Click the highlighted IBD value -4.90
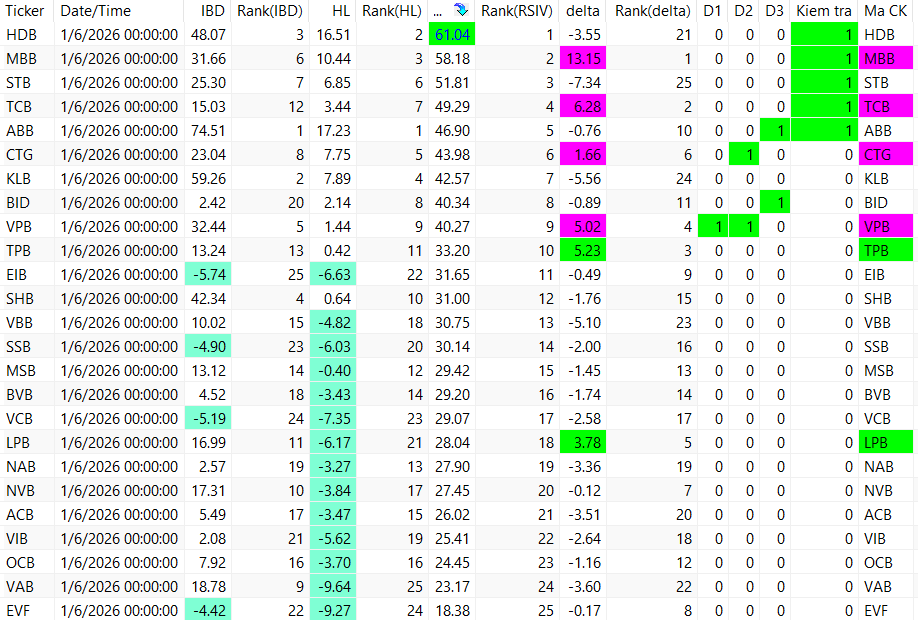This screenshot has height=620, width=918. pos(208,347)
